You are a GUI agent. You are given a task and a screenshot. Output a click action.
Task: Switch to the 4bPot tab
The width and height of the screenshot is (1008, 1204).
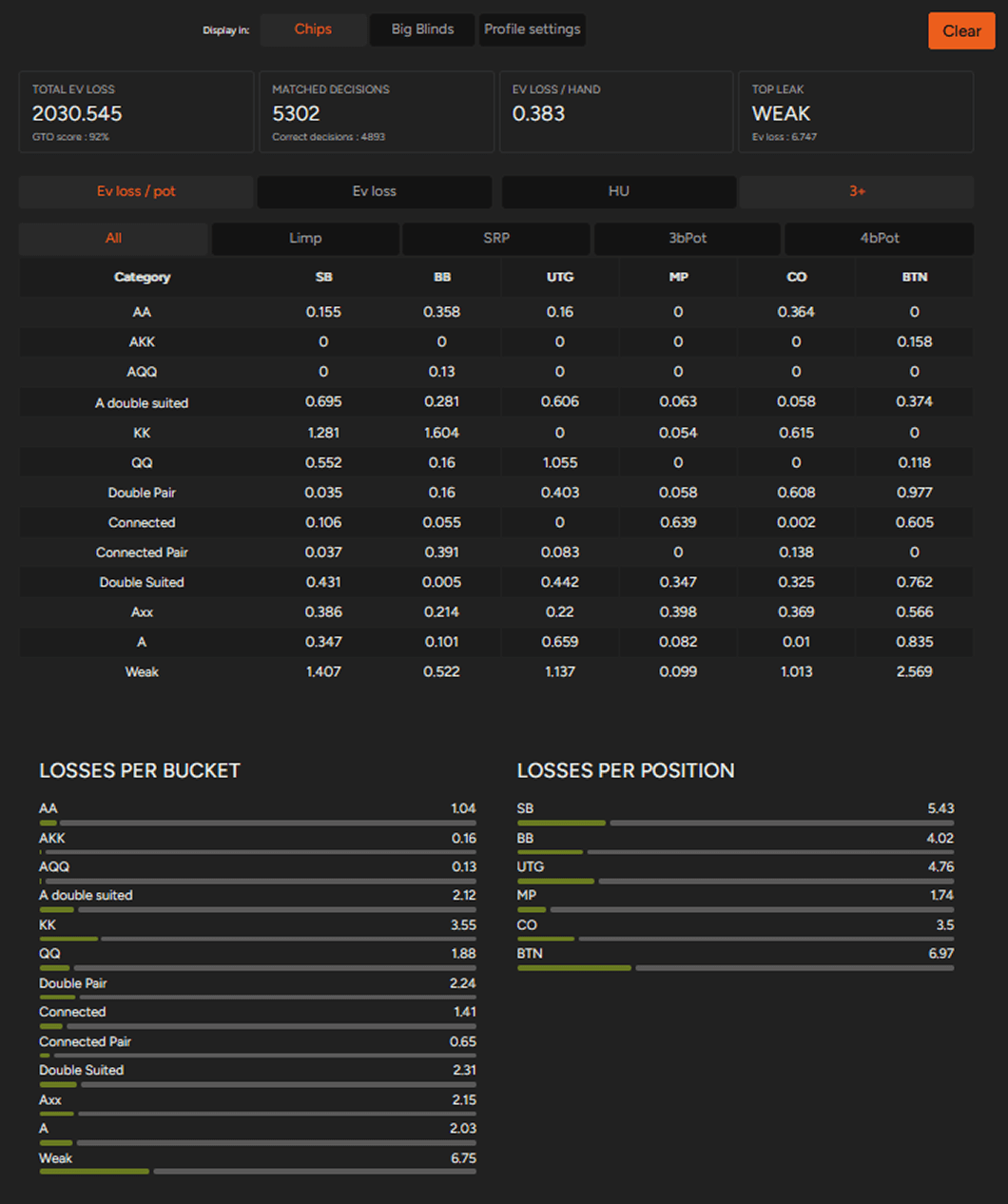[x=879, y=239]
